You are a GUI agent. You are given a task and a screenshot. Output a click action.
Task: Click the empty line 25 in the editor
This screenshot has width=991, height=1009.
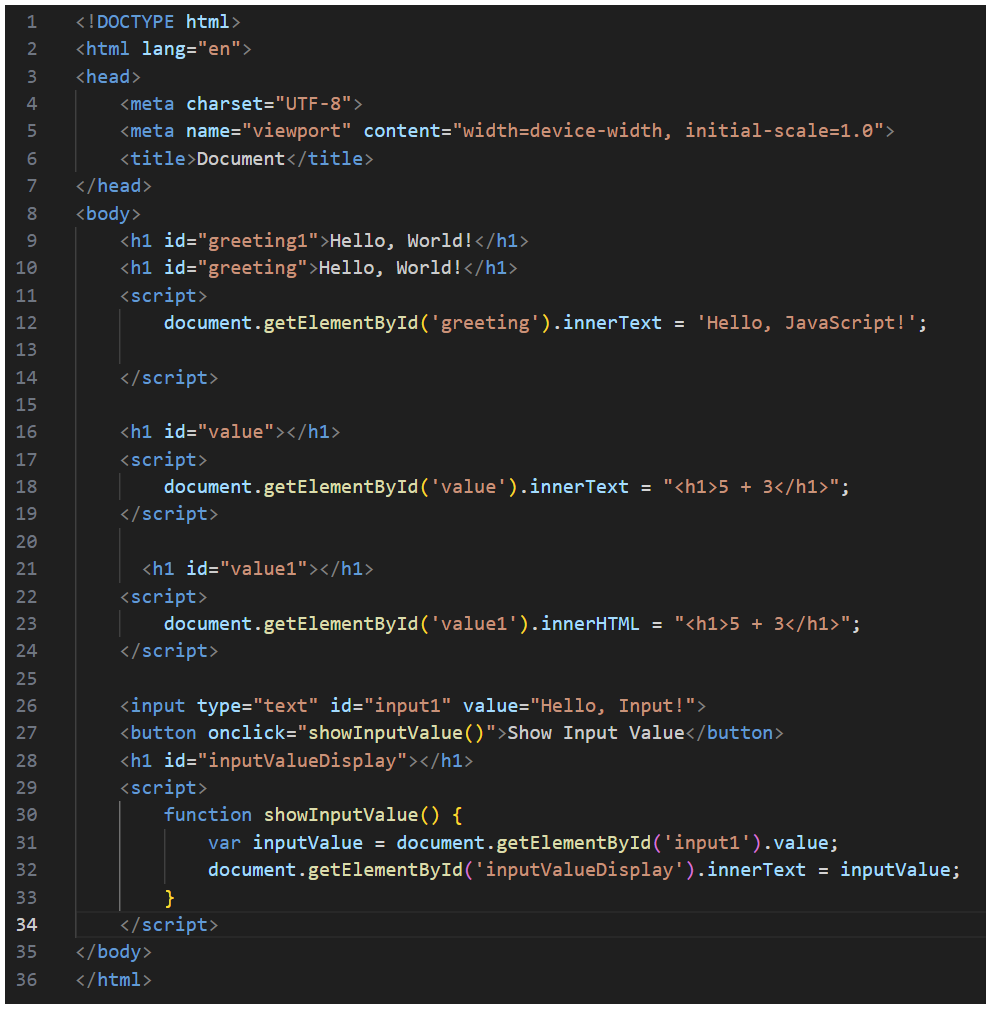(400, 678)
